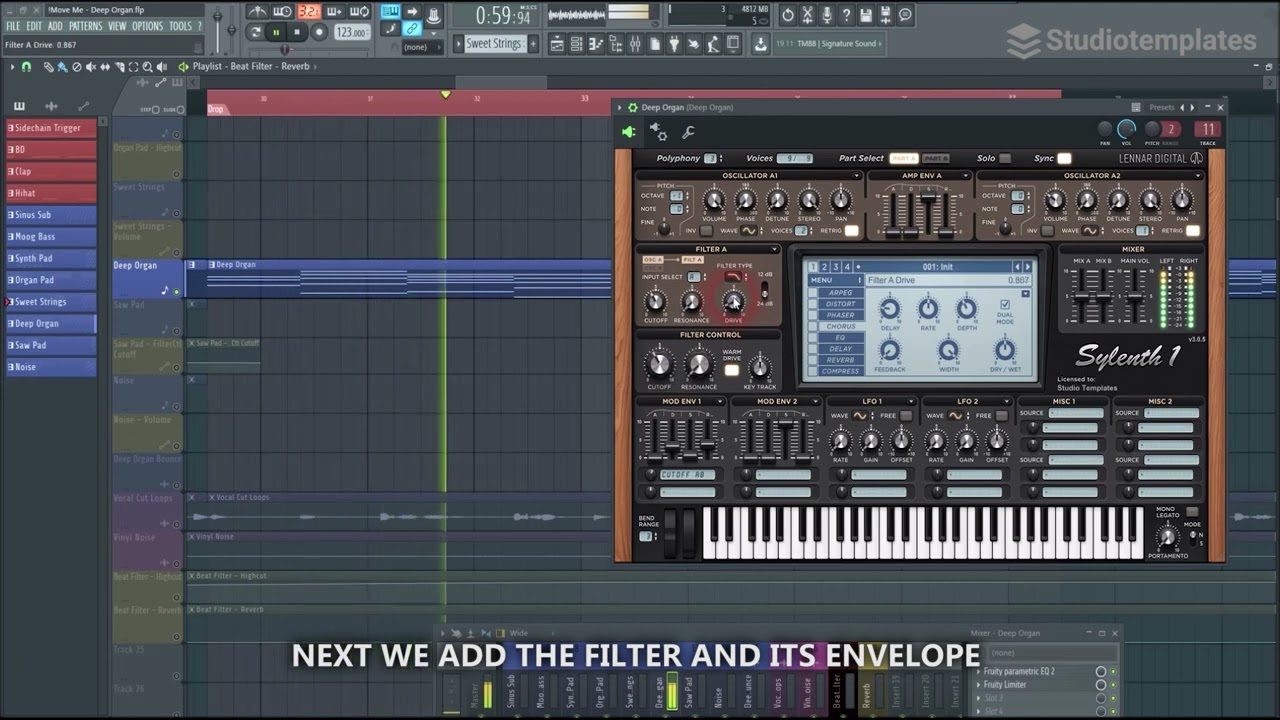The image size is (1280, 720).
Task: Select the playlist mute tool
Action: [90, 67]
